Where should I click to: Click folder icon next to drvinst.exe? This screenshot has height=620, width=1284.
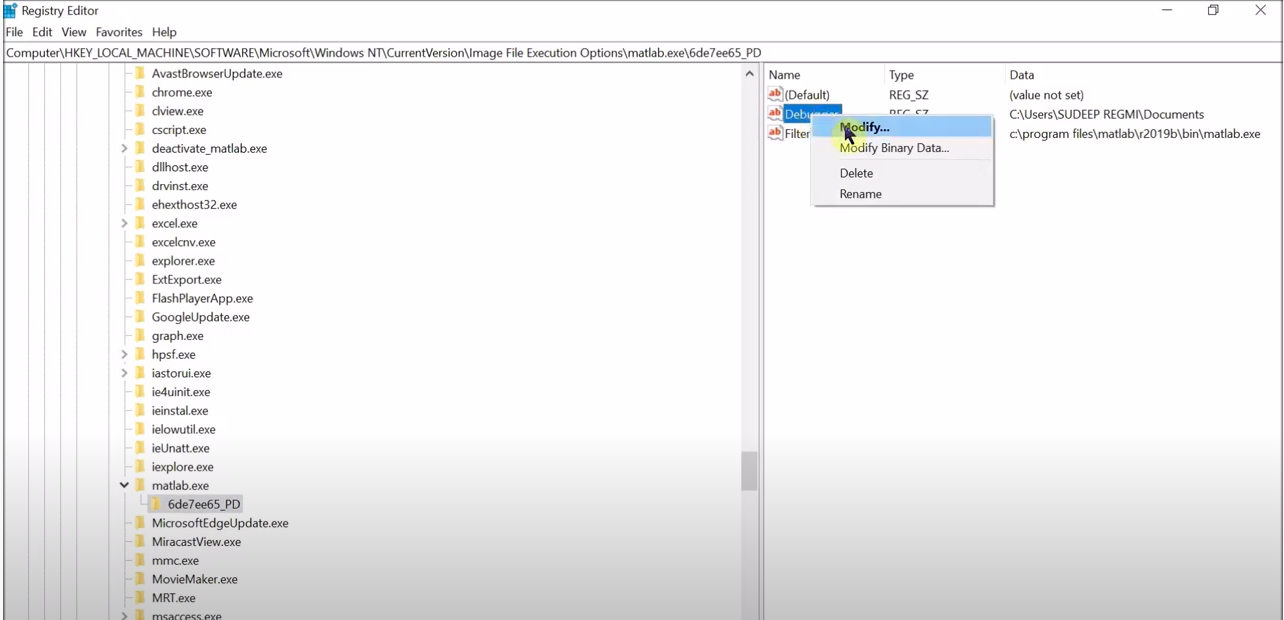pyautogui.click(x=140, y=186)
